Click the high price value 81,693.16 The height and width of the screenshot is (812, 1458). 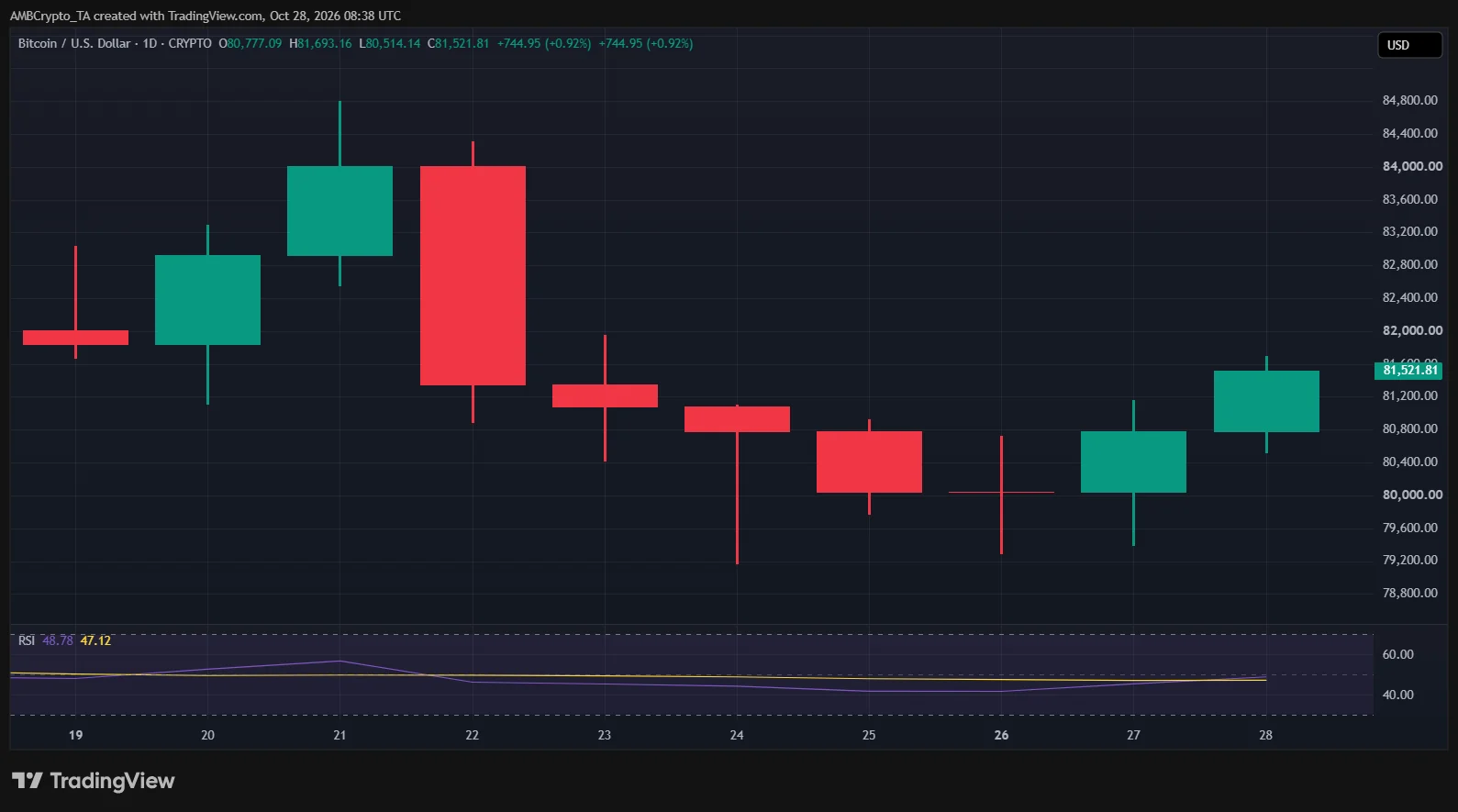[324, 43]
